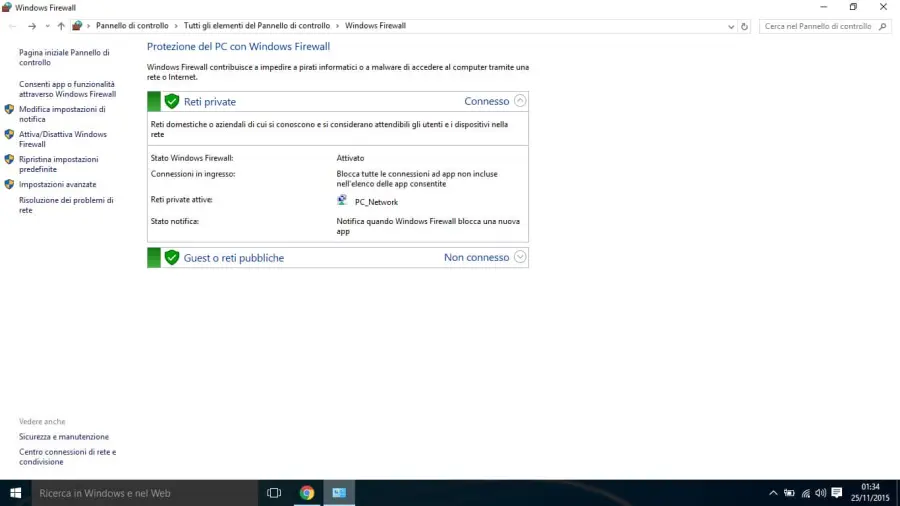Click the 'Stato notifica:' label
900x506 pixels.
[174, 221]
